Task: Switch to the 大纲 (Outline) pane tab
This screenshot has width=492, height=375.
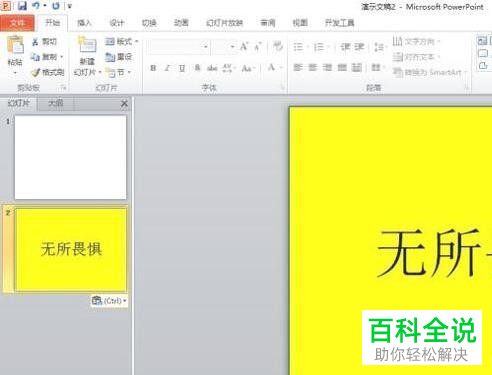Action: click(x=55, y=103)
